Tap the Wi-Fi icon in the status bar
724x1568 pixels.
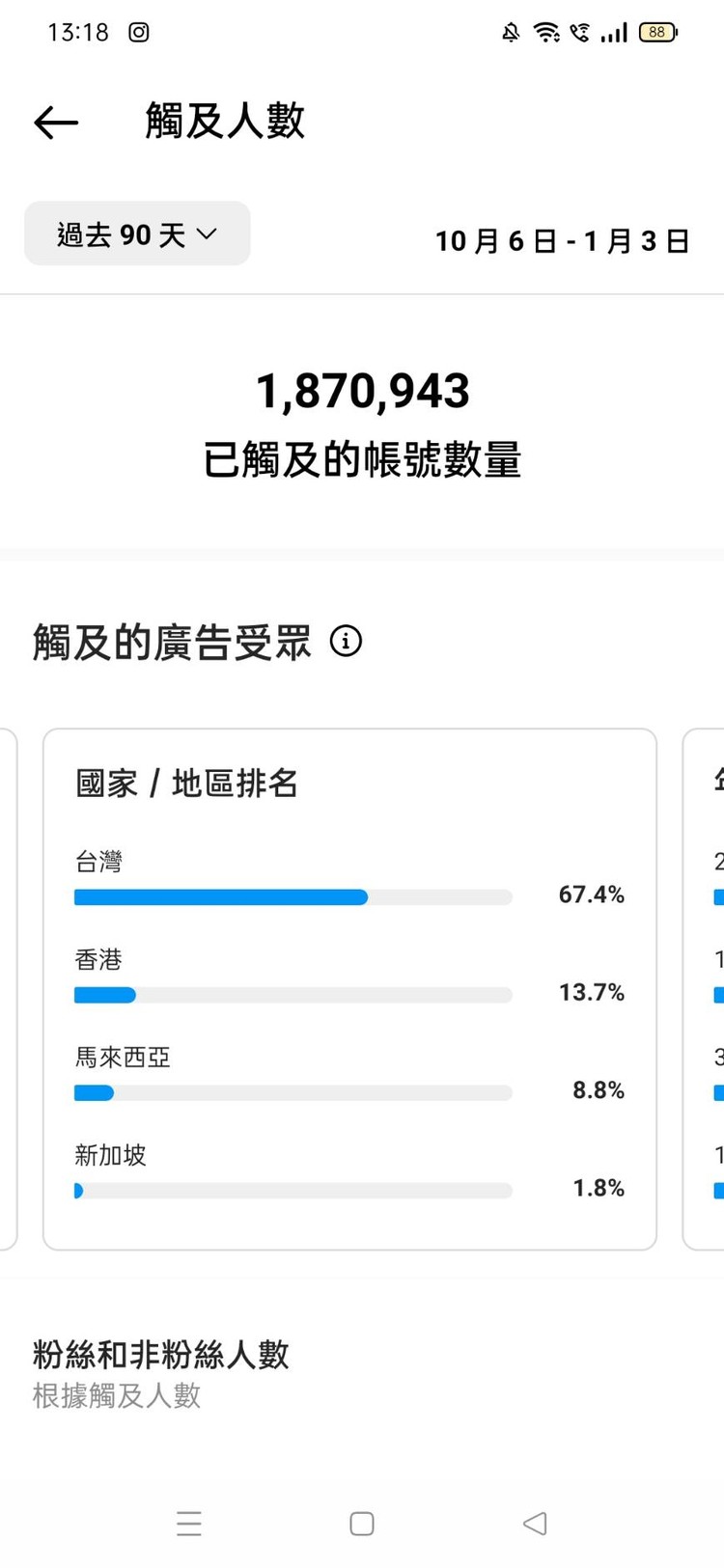(546, 32)
